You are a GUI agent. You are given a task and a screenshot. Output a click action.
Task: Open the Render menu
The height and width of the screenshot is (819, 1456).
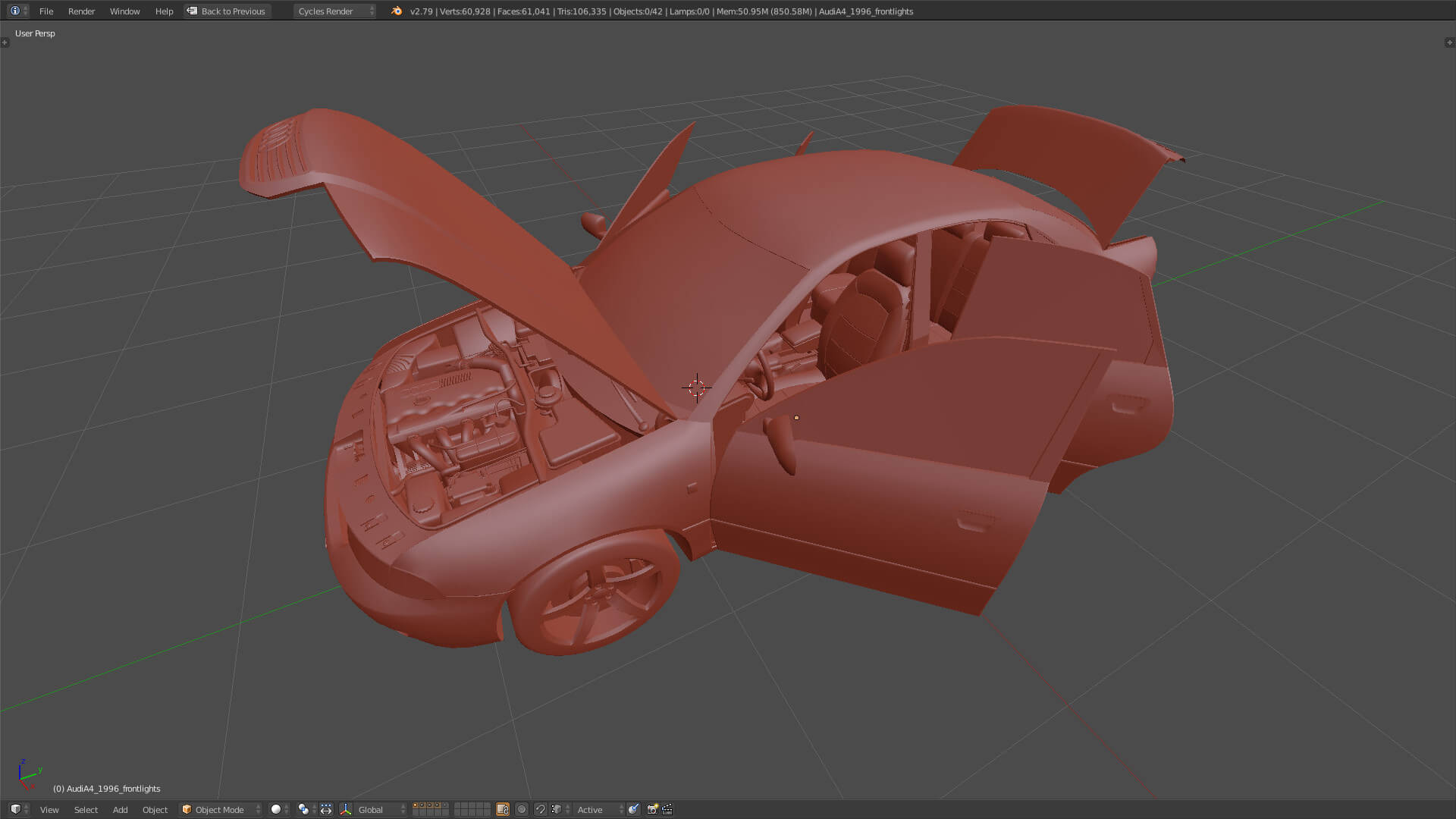[x=81, y=11]
